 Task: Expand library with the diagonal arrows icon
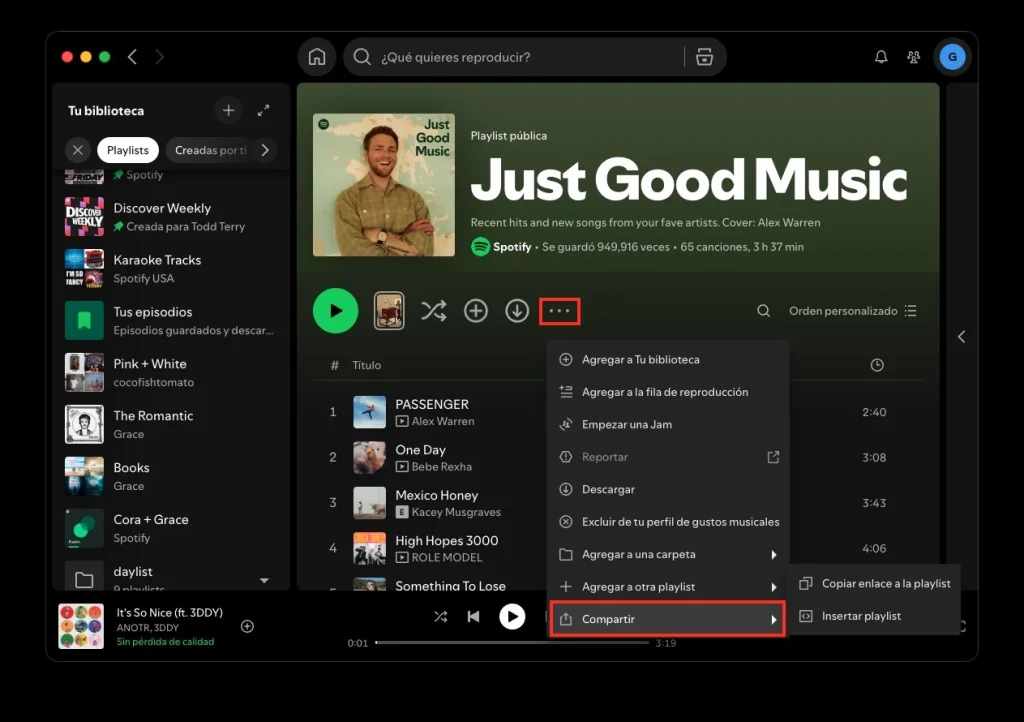click(263, 110)
